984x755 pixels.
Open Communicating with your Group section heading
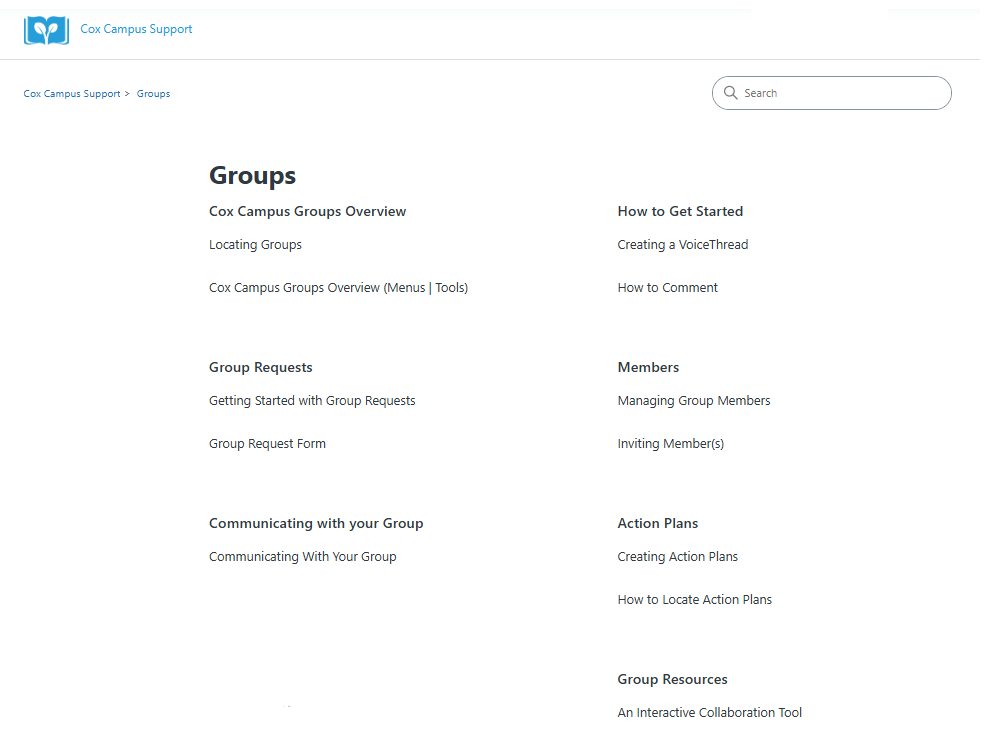[316, 523]
